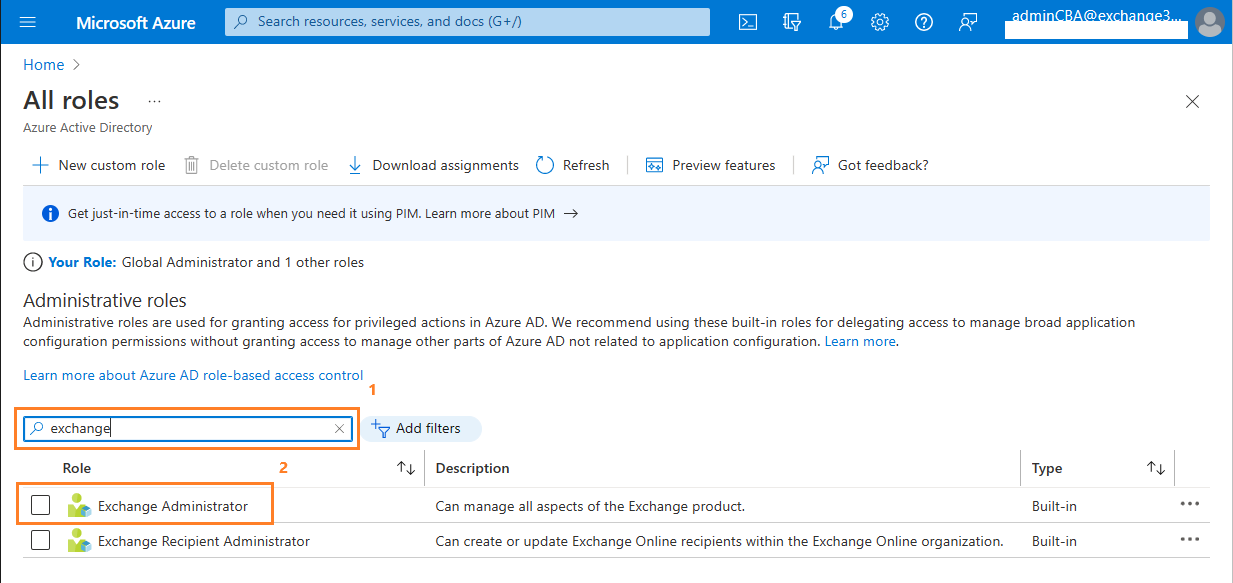This screenshot has width=1233, height=583.
Task: Refresh the roles list
Action: (573, 165)
